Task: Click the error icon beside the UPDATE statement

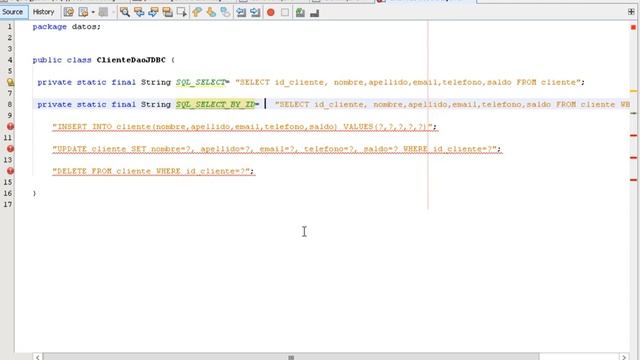Action: point(10,149)
